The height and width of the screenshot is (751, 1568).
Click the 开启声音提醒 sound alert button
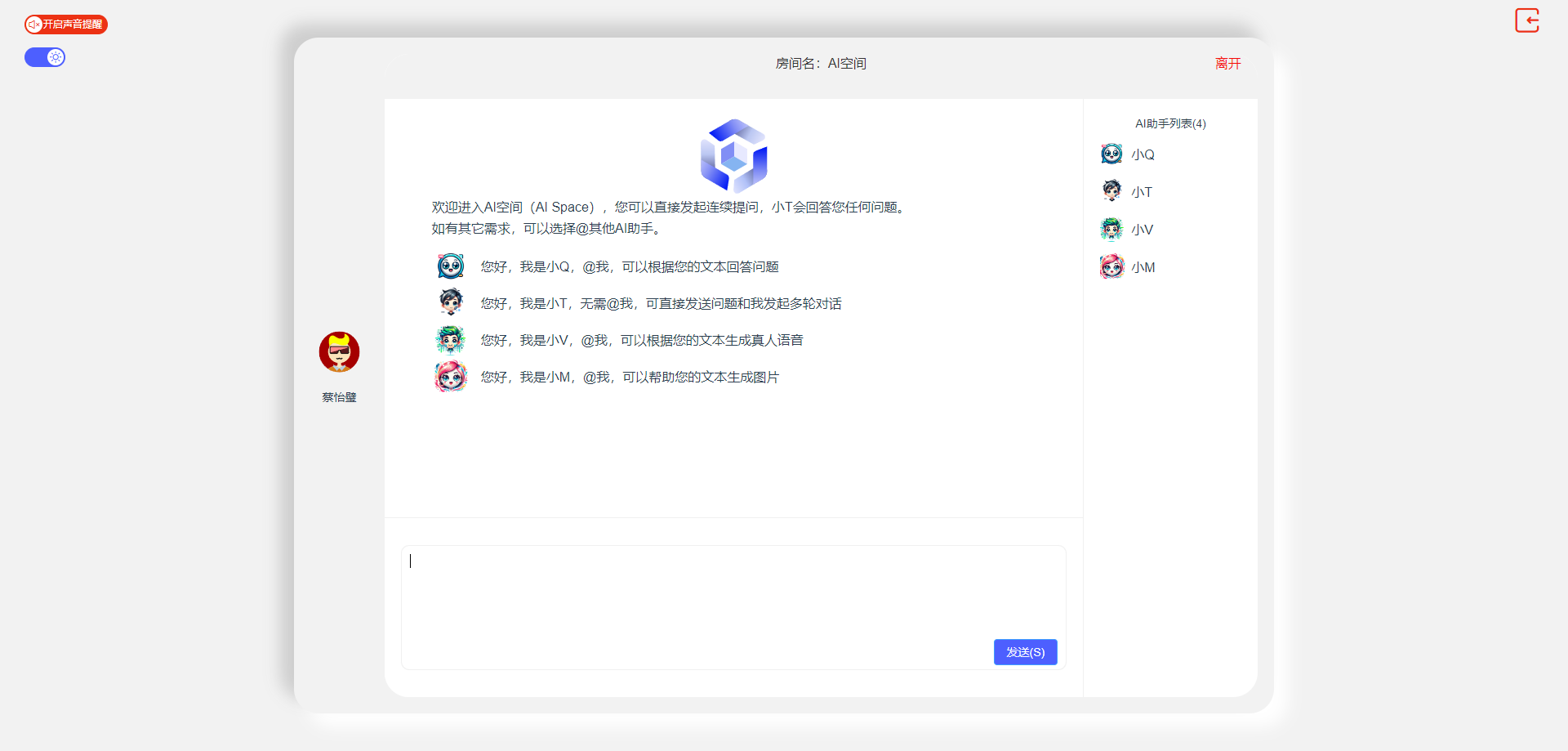[66, 25]
